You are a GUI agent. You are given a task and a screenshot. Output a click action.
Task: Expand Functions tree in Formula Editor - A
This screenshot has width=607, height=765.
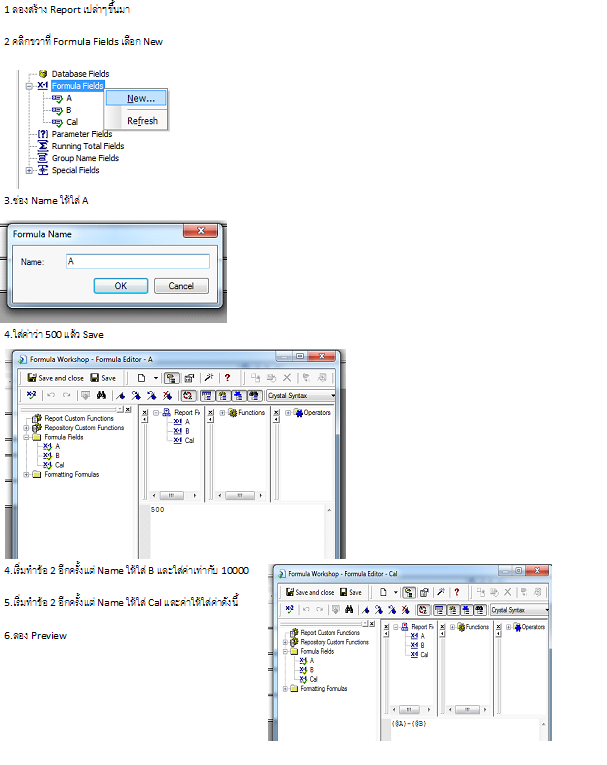coord(223,413)
